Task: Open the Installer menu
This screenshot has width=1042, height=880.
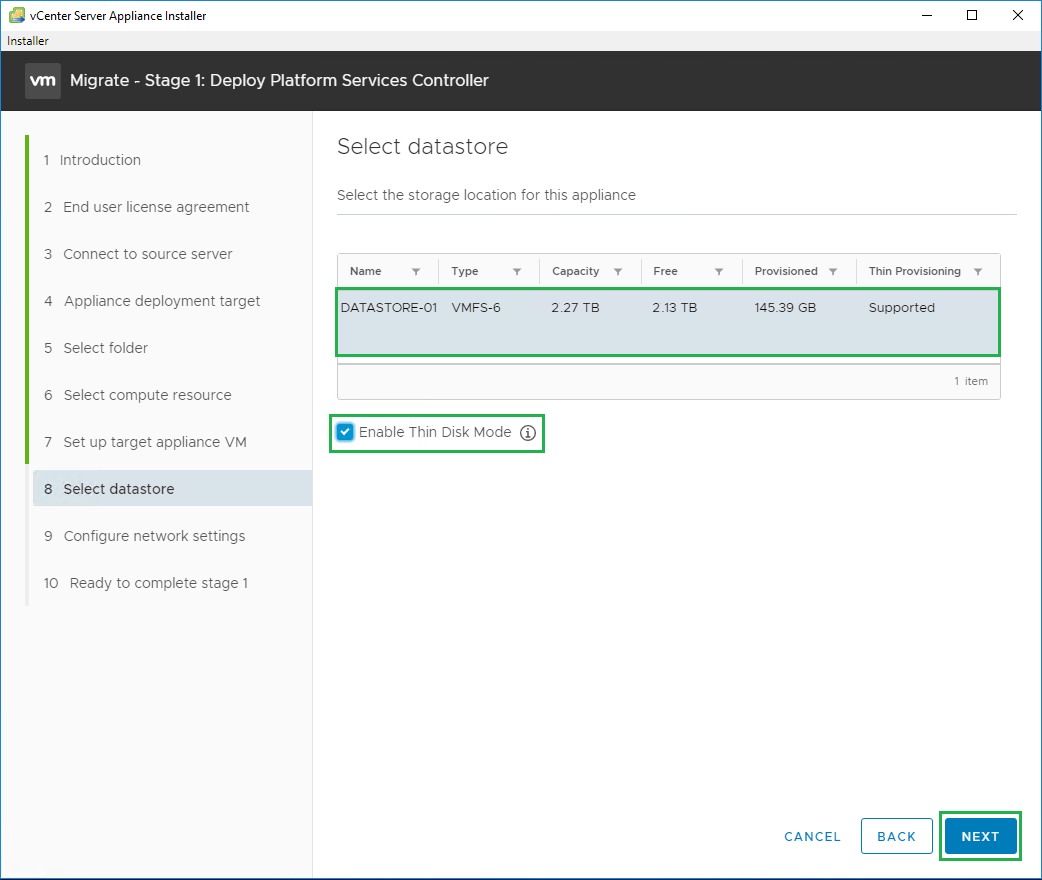Action: (28, 41)
